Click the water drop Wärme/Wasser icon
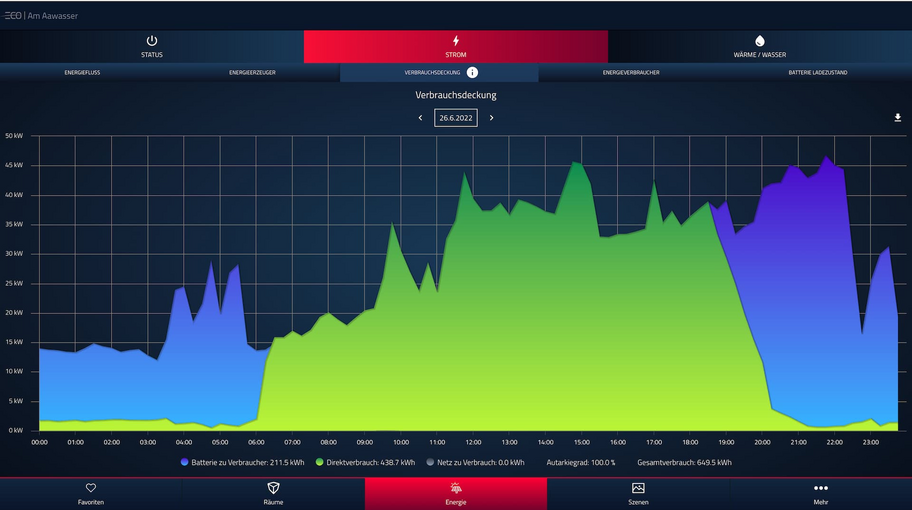Image resolution: width=912 pixels, height=510 pixels. (x=759, y=41)
